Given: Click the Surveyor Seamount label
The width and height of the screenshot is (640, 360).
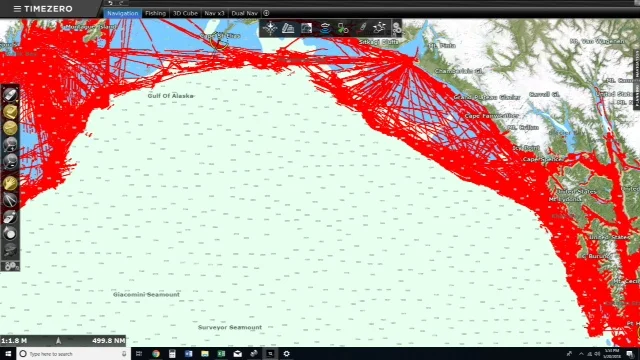Looking at the screenshot, I should click(x=230, y=327).
